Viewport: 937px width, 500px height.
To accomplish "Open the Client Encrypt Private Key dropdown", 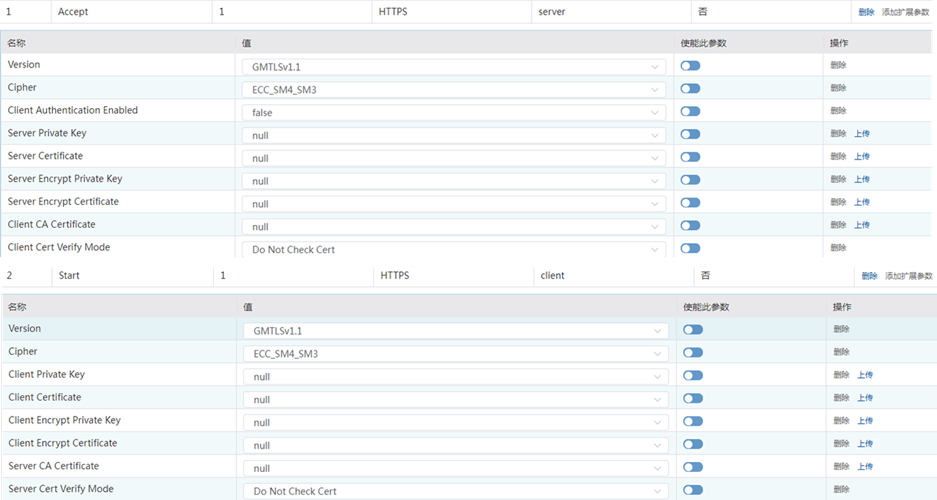I will pos(456,422).
